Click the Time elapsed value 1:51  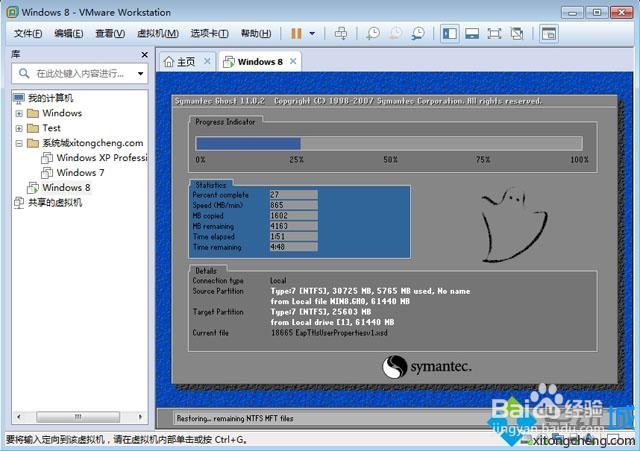[293, 236]
